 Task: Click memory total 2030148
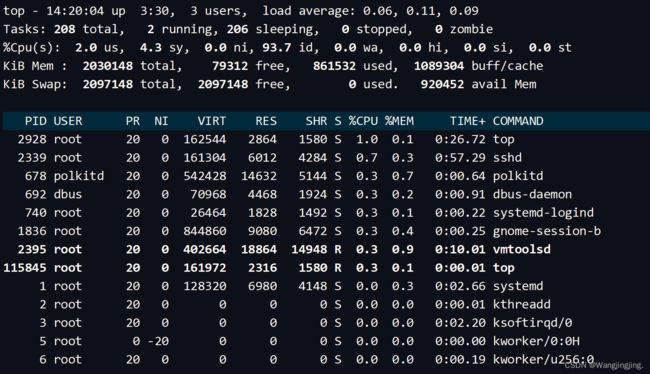(107, 66)
